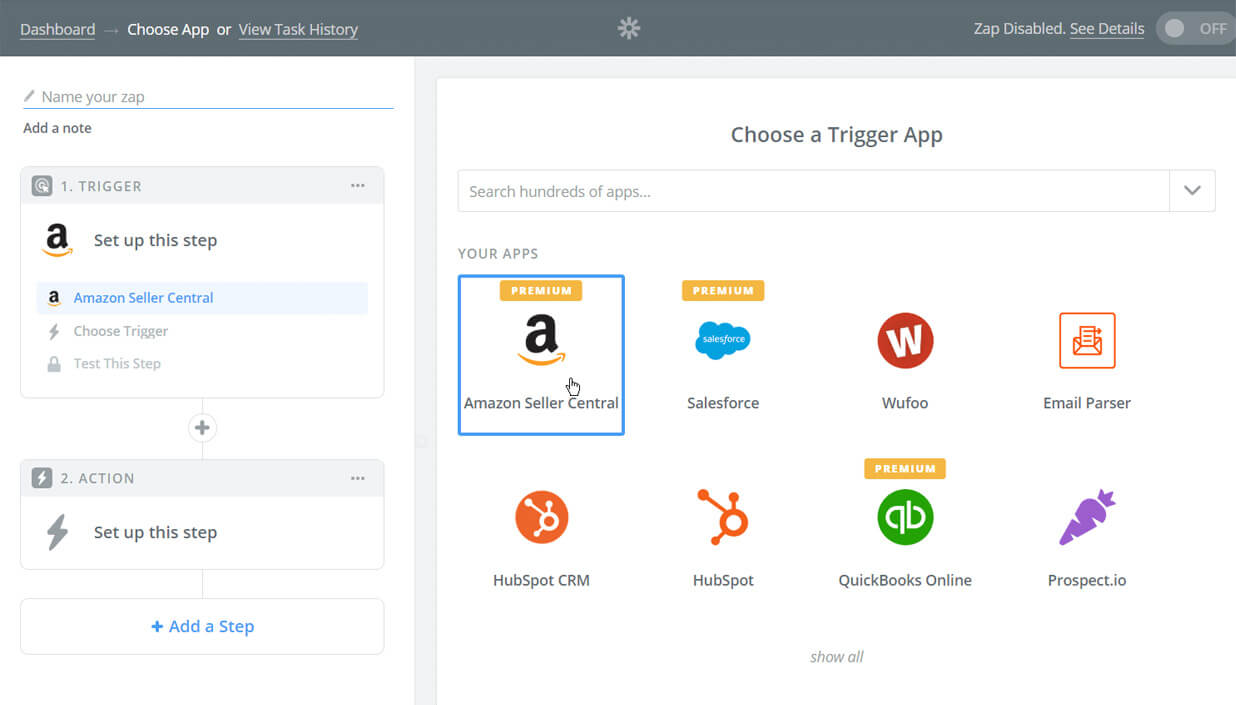The width and height of the screenshot is (1236, 705).
Task: Go to the Dashboard link
Action: [58, 29]
